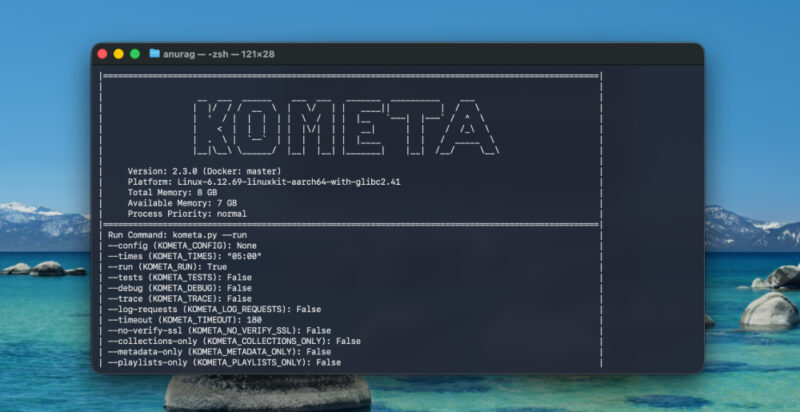
Task: Click the 'Process Priority: normal' line
Action: 187,214
